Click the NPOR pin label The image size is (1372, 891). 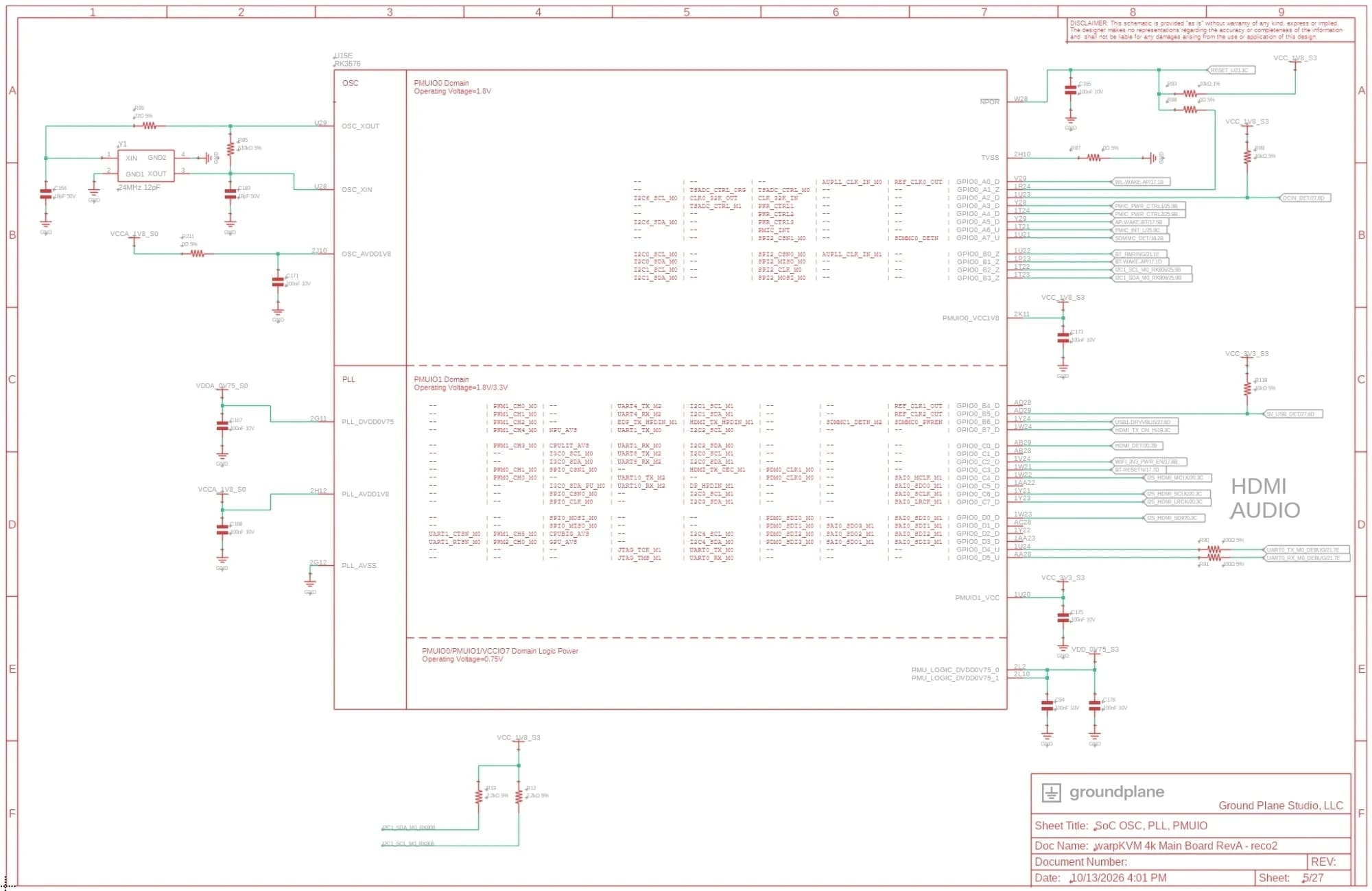click(x=989, y=102)
